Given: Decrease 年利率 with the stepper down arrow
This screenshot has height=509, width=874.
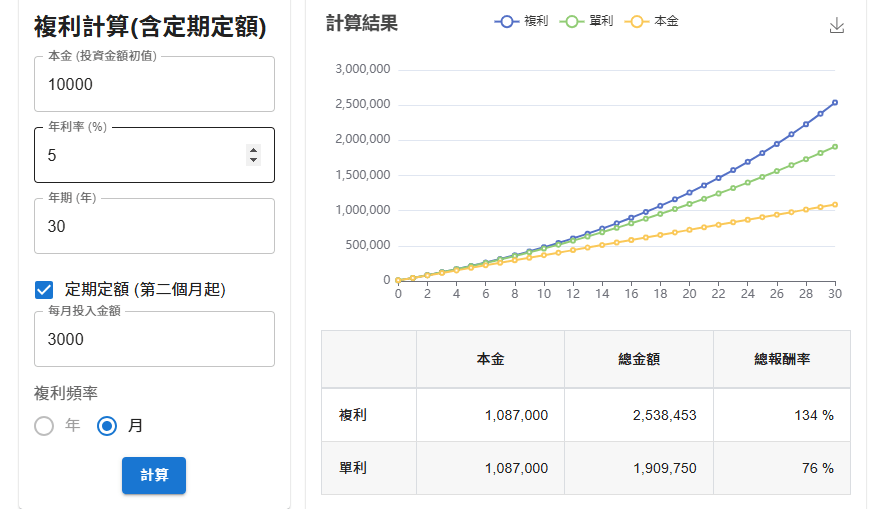Looking at the screenshot, I should [254, 160].
